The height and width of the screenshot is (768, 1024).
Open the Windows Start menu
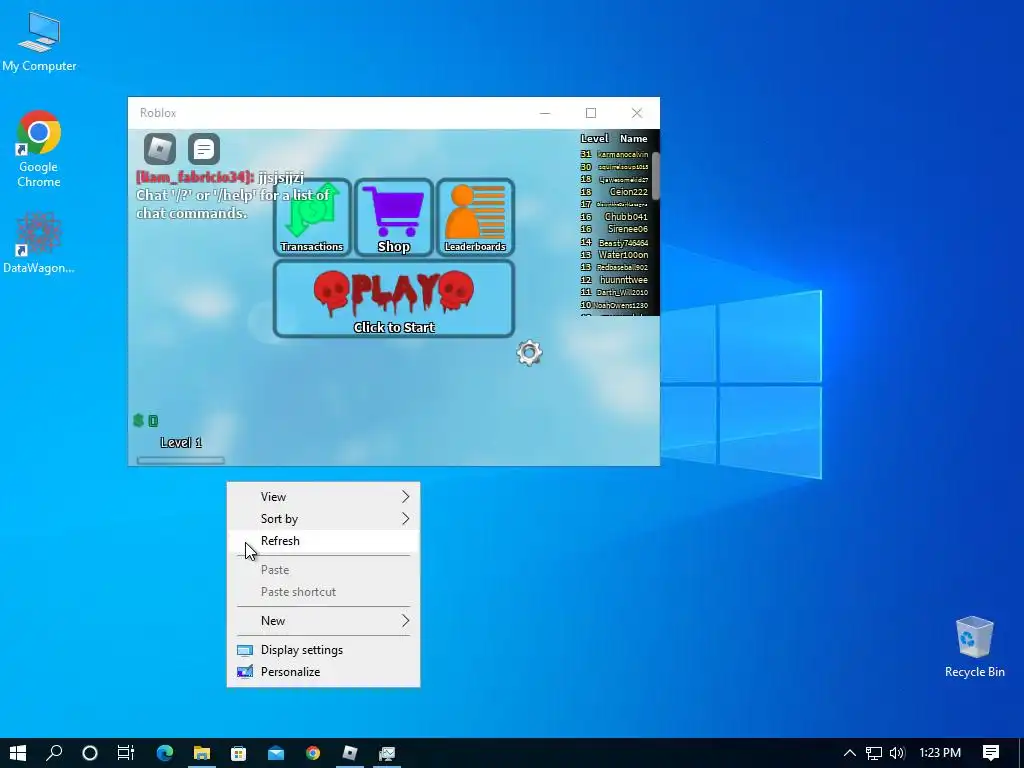pos(18,753)
